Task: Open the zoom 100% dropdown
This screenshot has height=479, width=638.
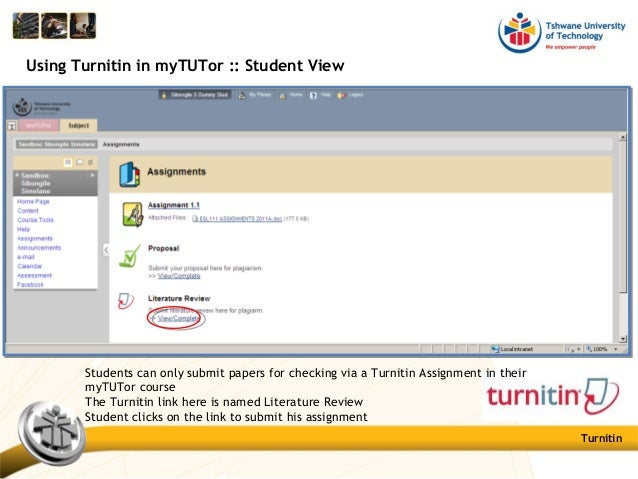Action: coord(615,349)
